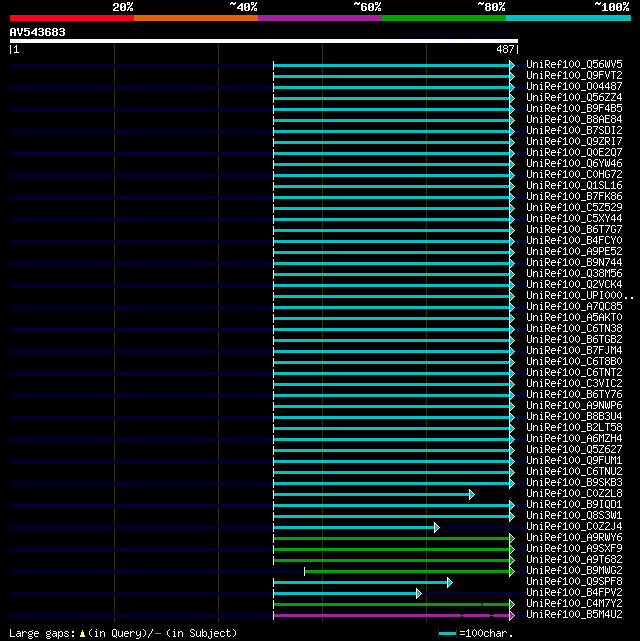Open hit UniRef100_Q9FVT2 label
640x641 pixels.
574,76
